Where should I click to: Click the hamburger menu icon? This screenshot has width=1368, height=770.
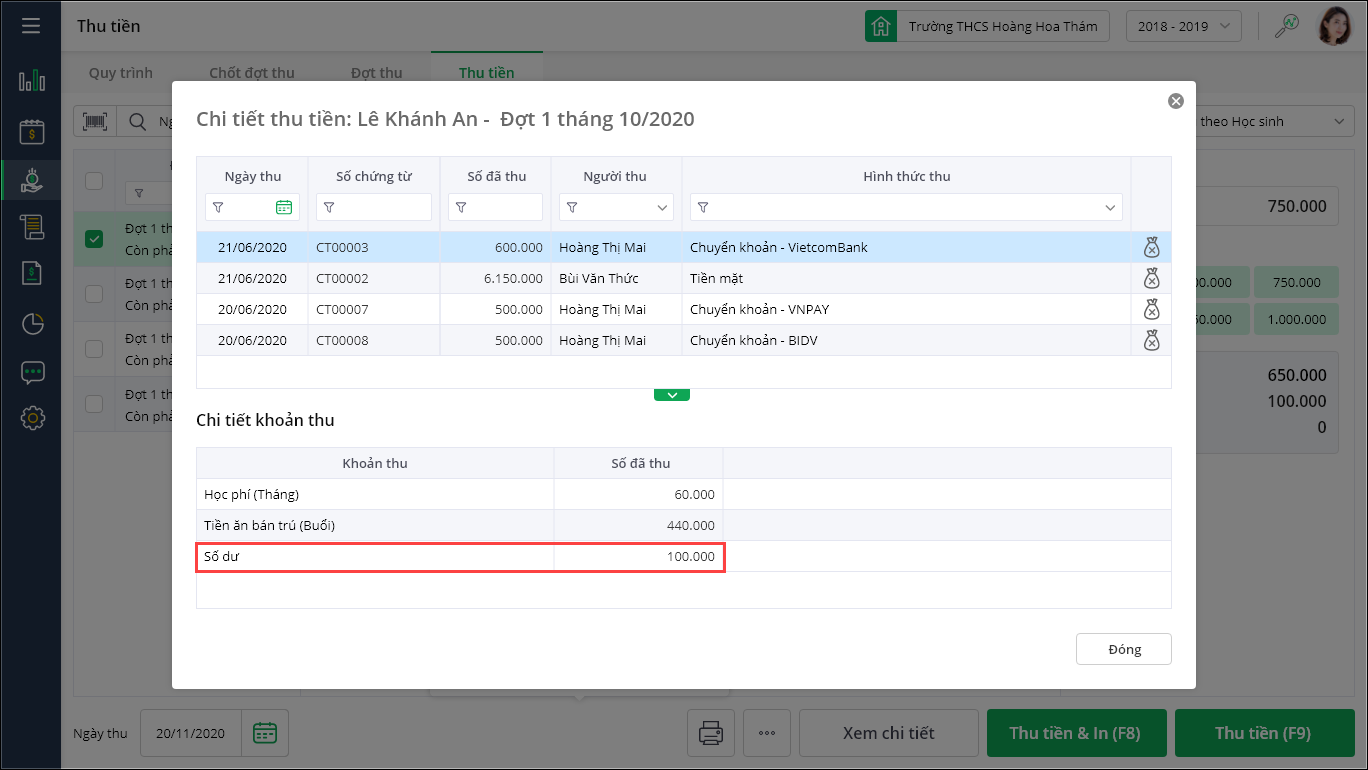tap(31, 25)
